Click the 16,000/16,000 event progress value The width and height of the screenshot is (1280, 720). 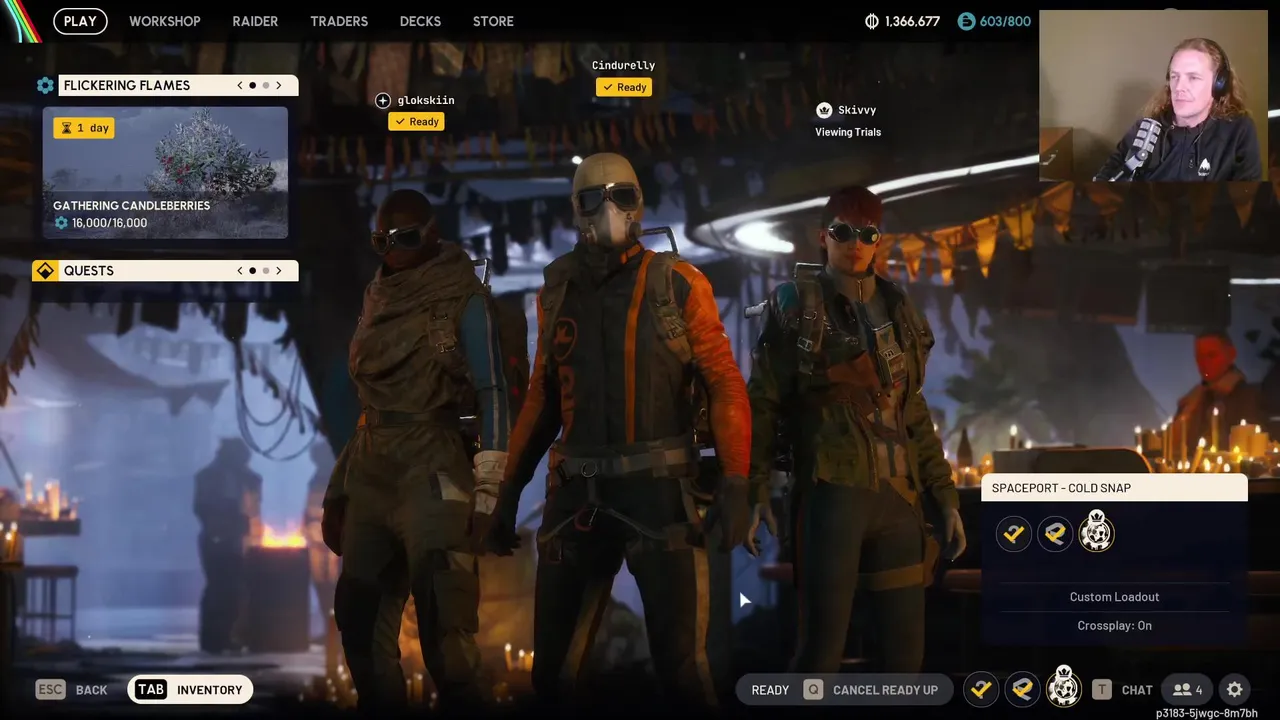coord(109,223)
